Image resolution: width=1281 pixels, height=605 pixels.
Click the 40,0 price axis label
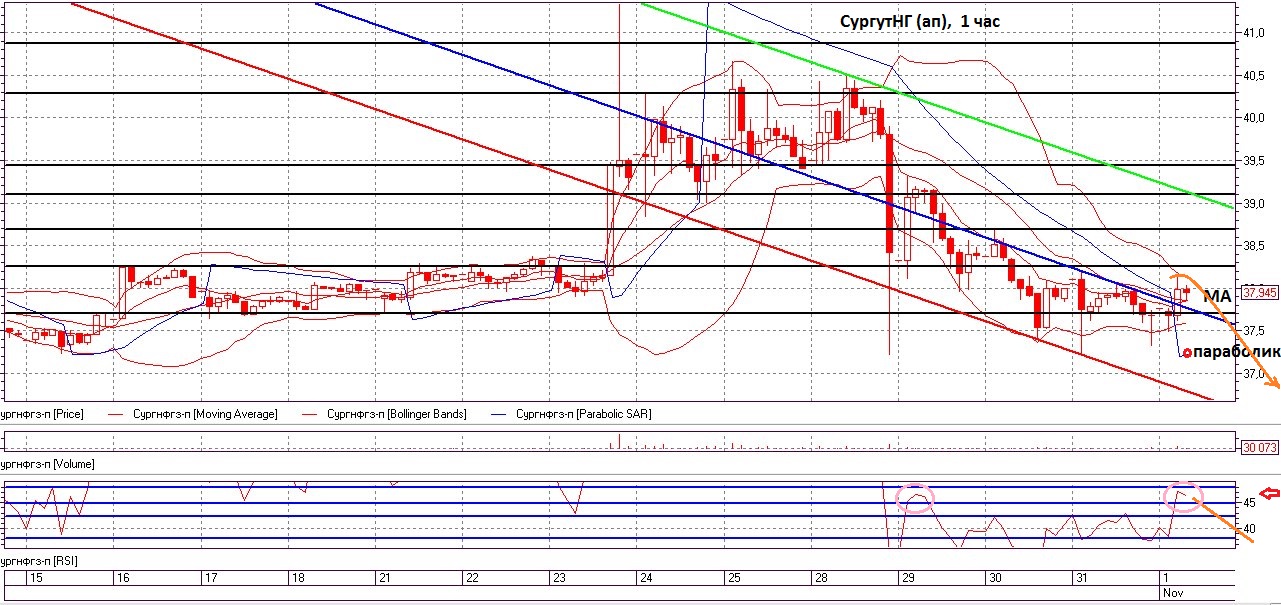tap(1255, 118)
